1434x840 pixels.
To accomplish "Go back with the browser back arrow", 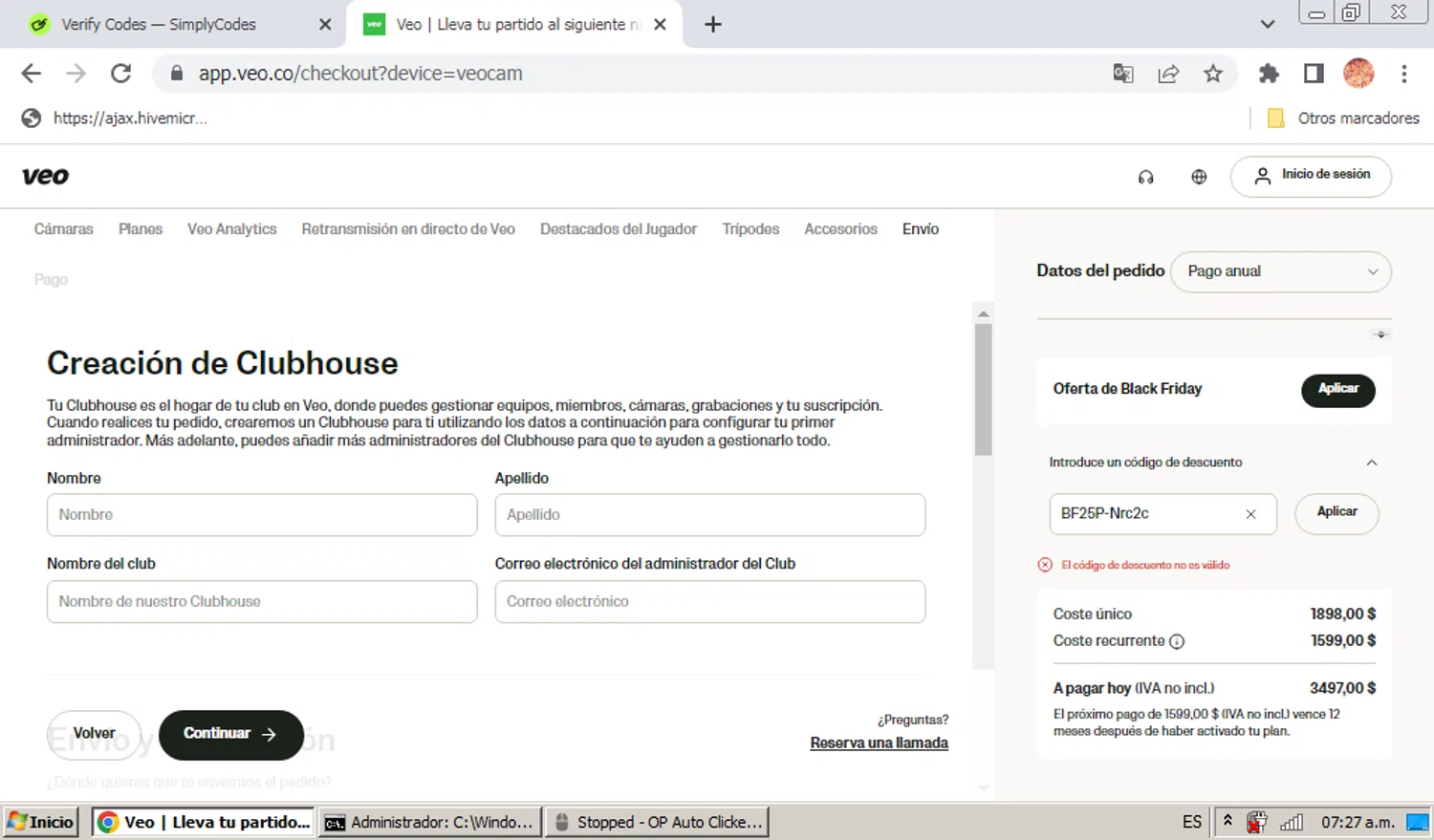I will point(32,74).
